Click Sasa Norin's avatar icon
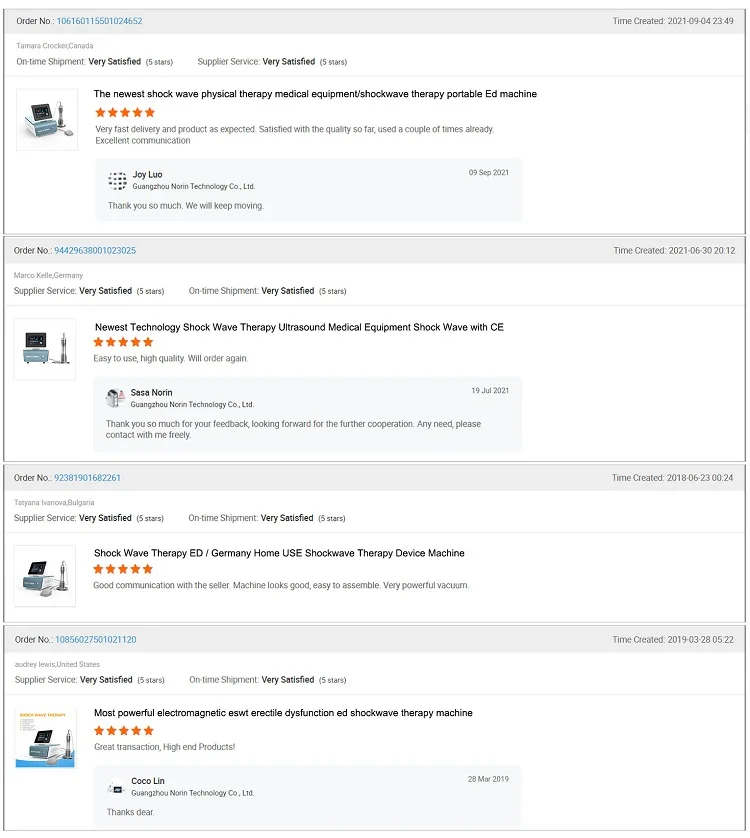Screen dimensions: 750x838 (x=115, y=398)
